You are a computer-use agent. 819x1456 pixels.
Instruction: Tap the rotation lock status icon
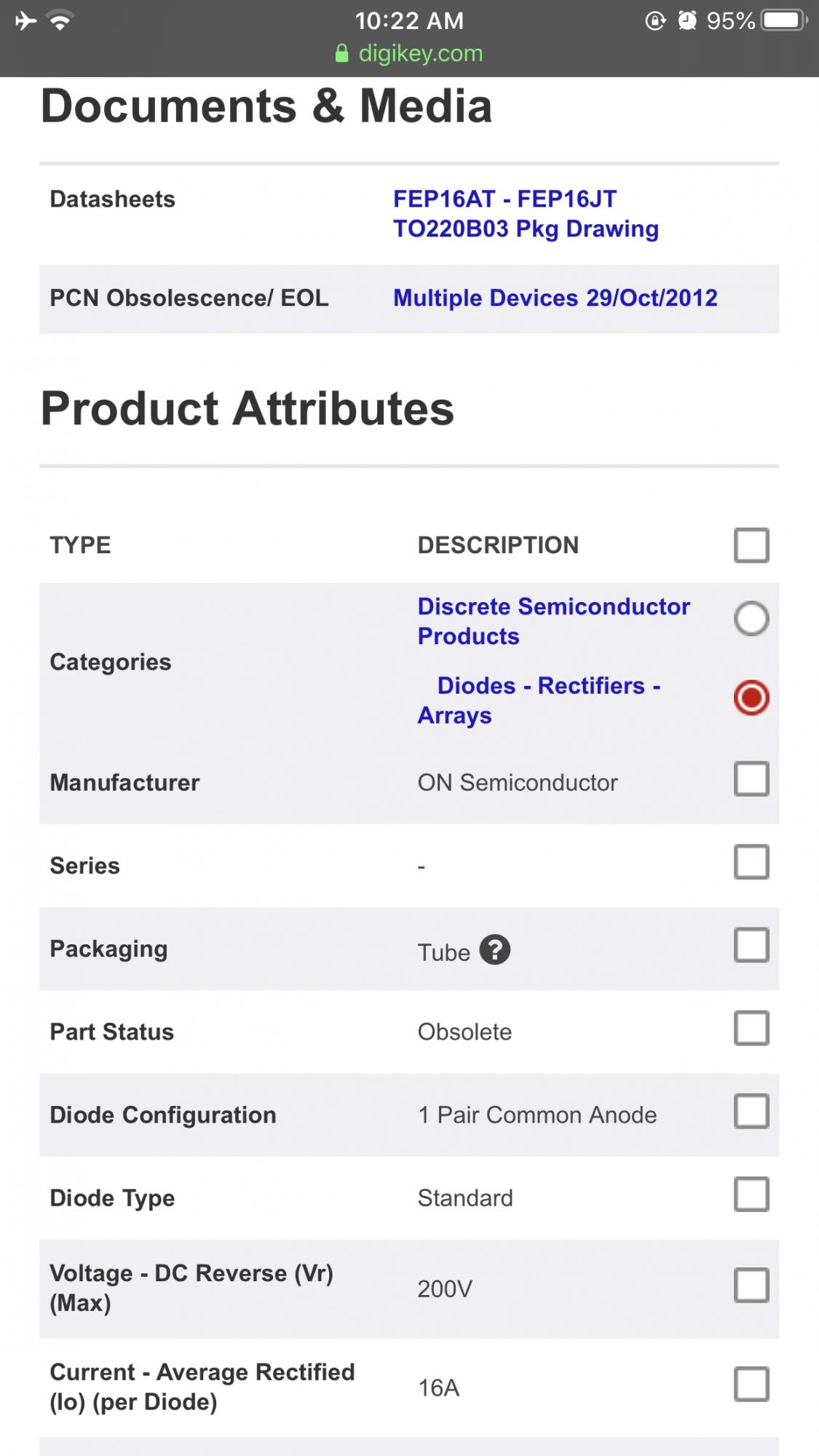(655, 20)
